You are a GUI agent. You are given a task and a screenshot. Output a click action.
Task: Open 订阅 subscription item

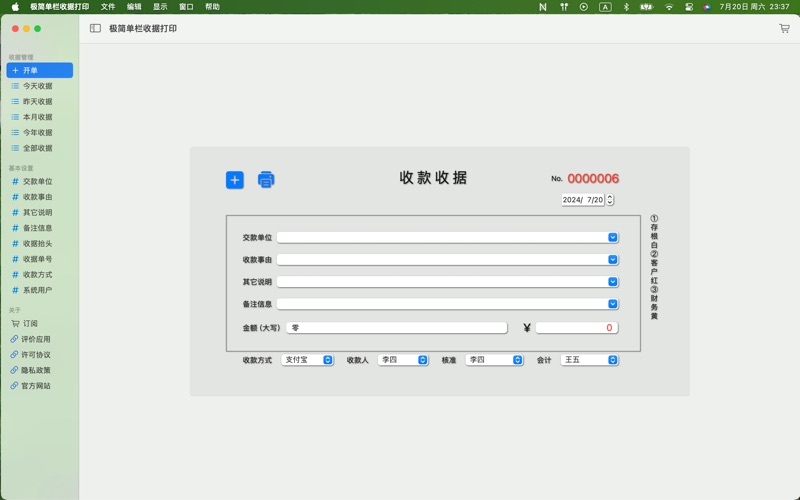click(30, 324)
